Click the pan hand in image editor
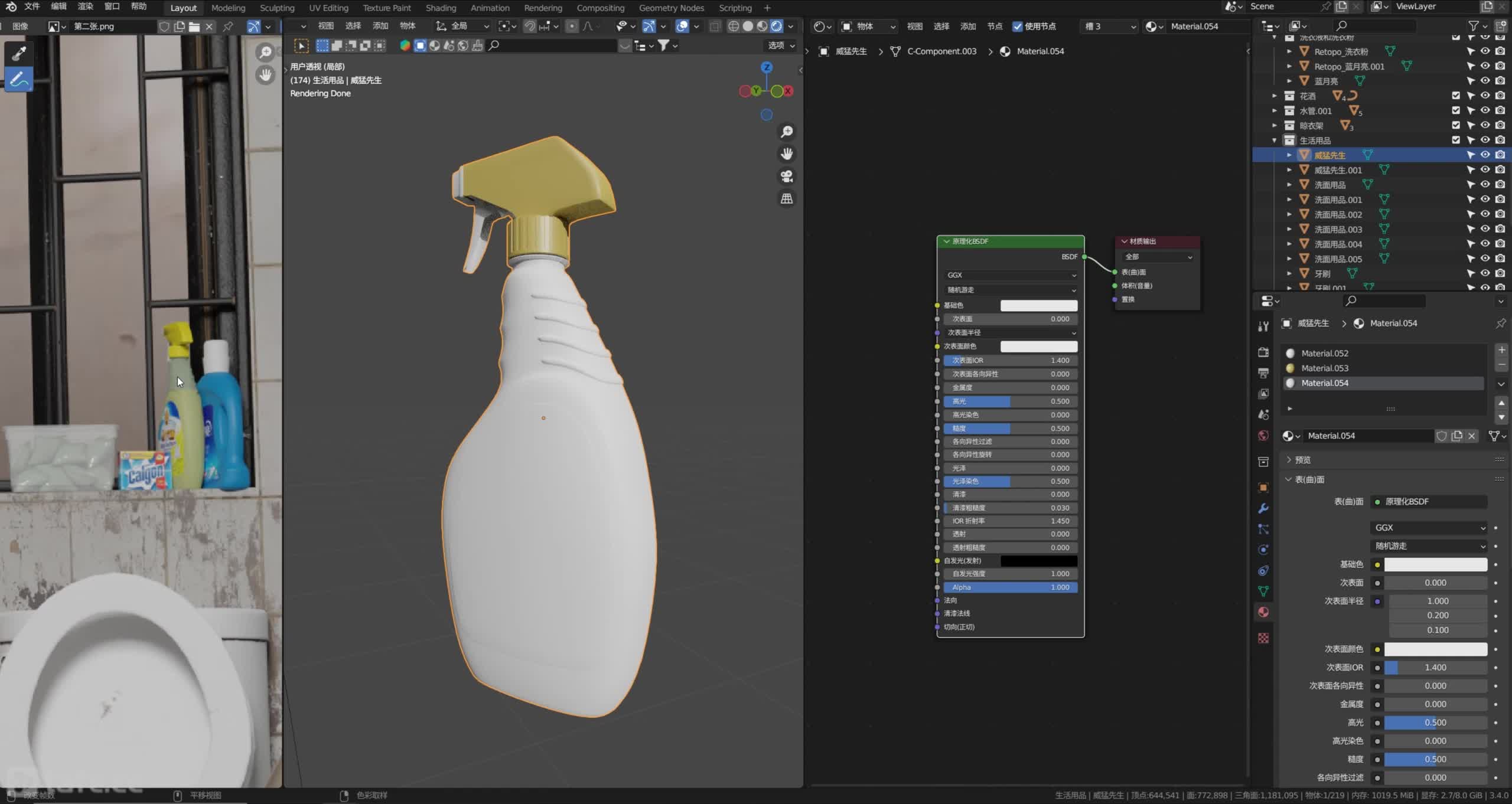The width and height of the screenshot is (1512, 804). pos(266,75)
